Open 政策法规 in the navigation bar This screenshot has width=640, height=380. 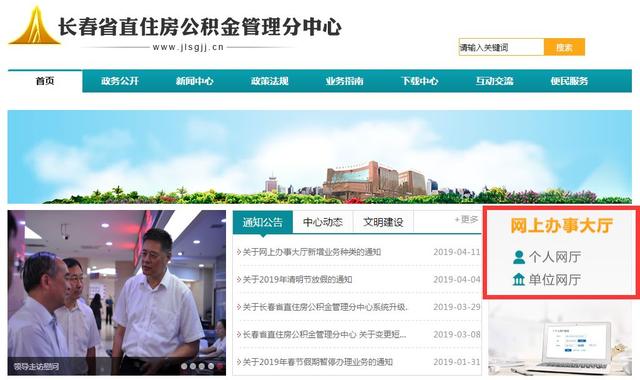click(269, 81)
